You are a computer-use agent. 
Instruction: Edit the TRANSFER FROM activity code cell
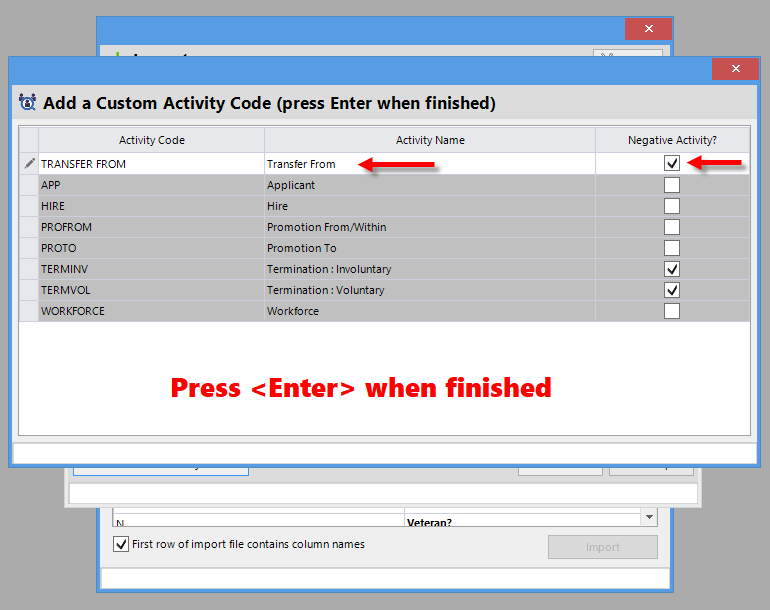click(151, 164)
